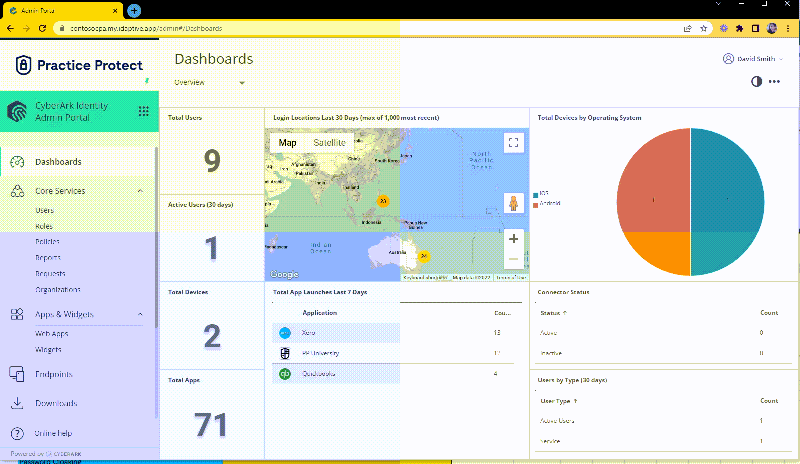Viewport: 800px width, 464px height.
Task: Open Reports in the sidebar
Action: pyautogui.click(x=48, y=258)
